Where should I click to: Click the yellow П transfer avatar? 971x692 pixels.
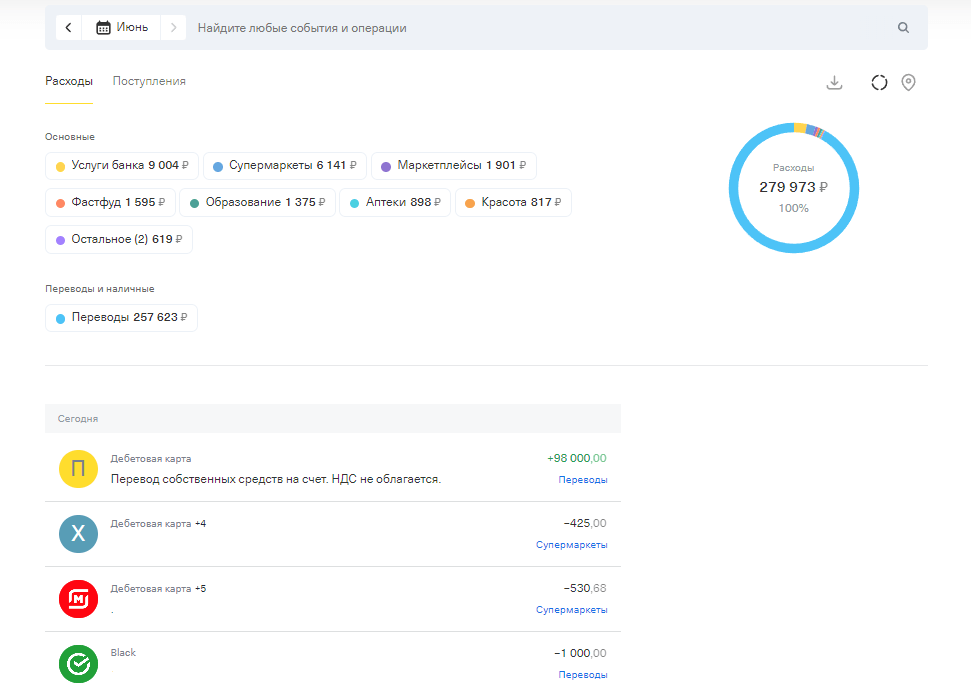78,469
